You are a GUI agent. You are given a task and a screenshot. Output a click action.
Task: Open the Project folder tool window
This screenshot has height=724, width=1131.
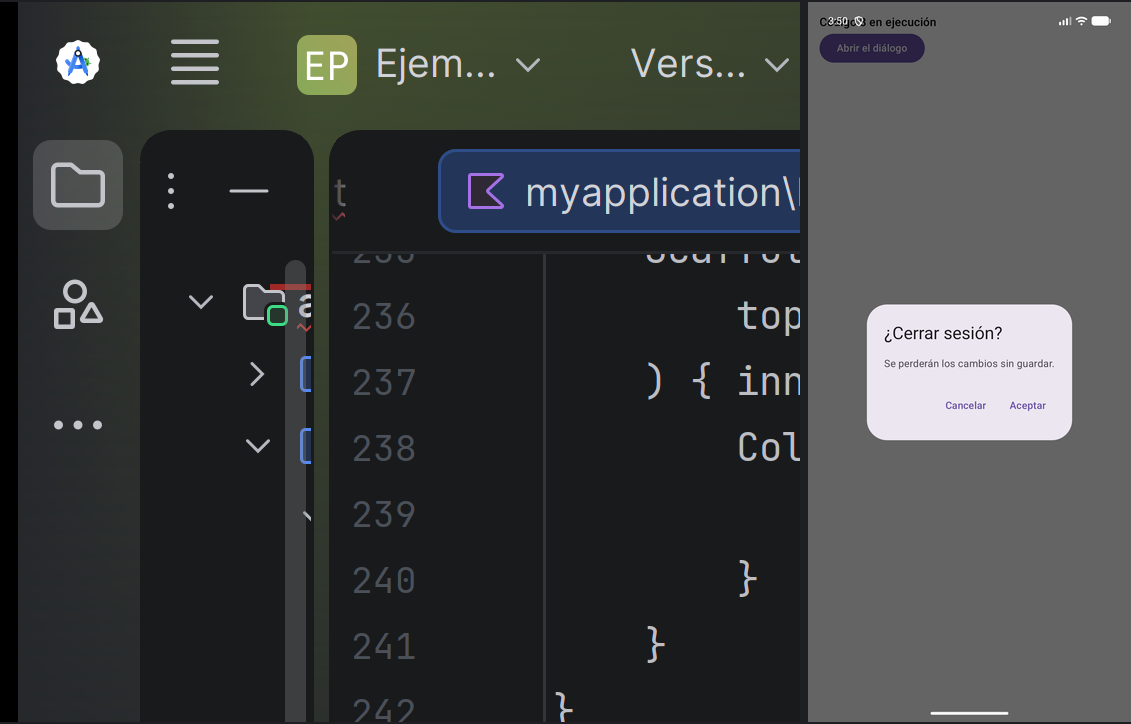78,185
